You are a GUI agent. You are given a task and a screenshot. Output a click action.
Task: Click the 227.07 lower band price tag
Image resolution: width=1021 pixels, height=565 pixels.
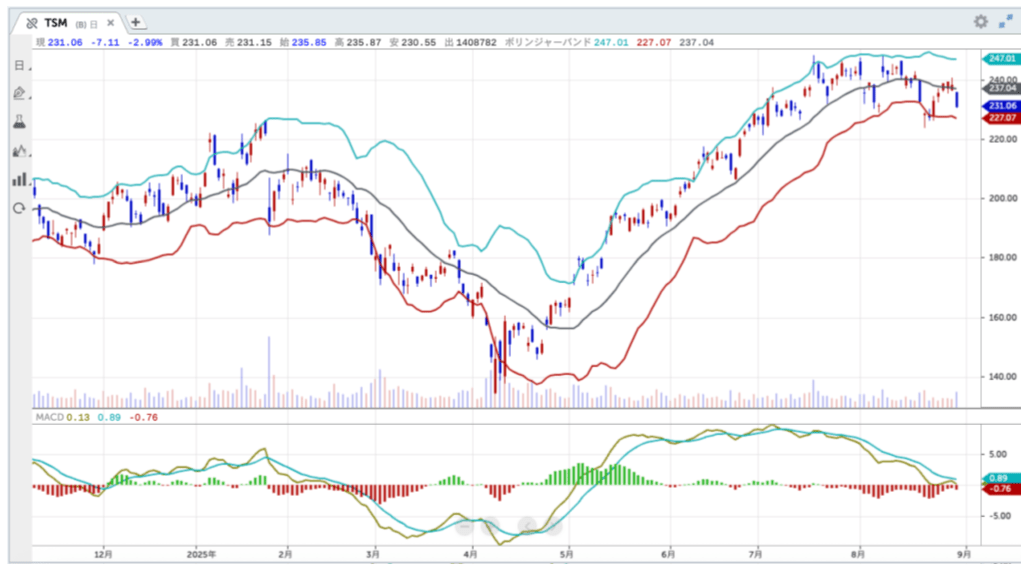tap(1000, 118)
